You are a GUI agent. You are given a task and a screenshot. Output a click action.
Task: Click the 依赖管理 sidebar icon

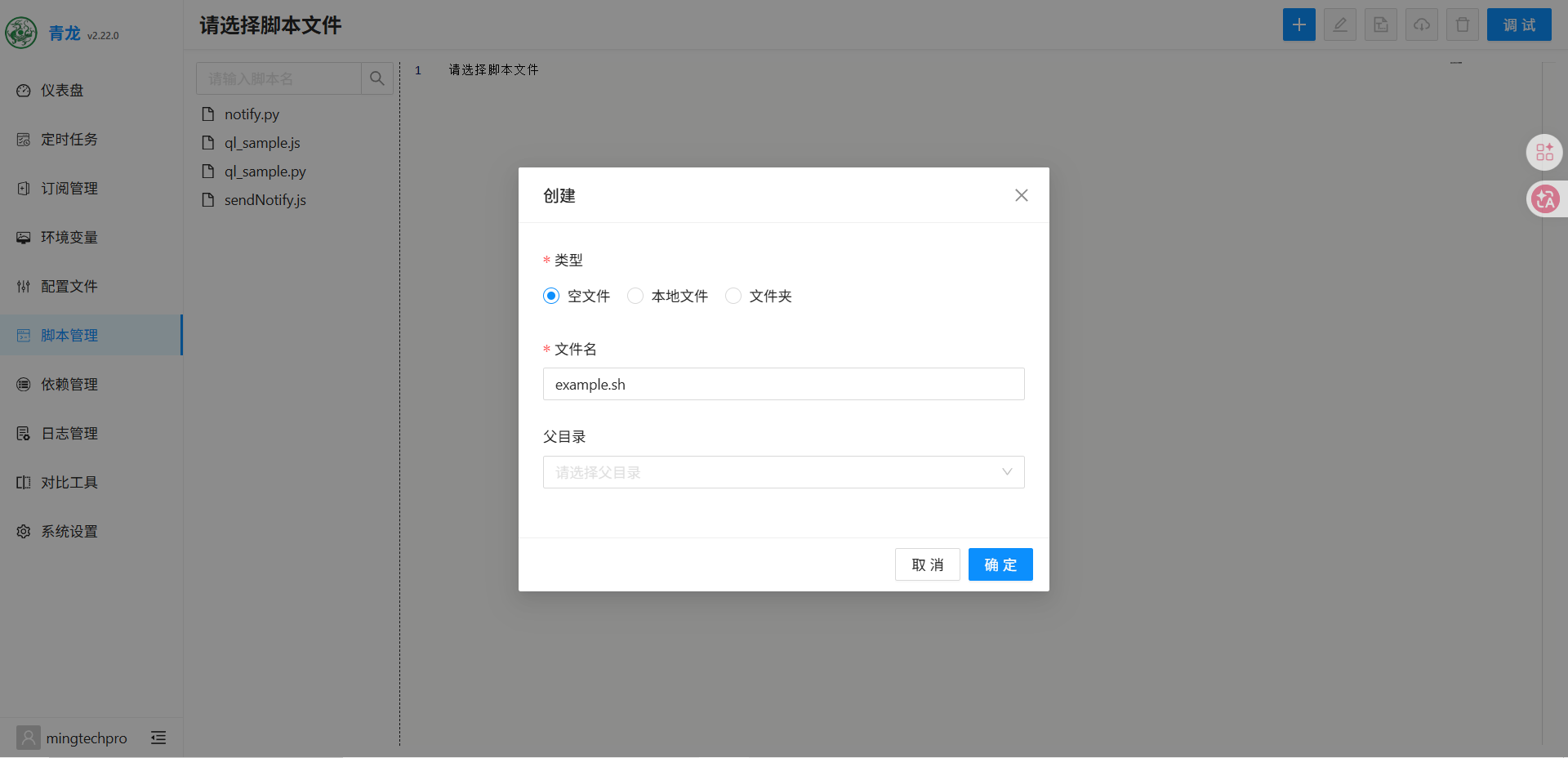pos(24,385)
